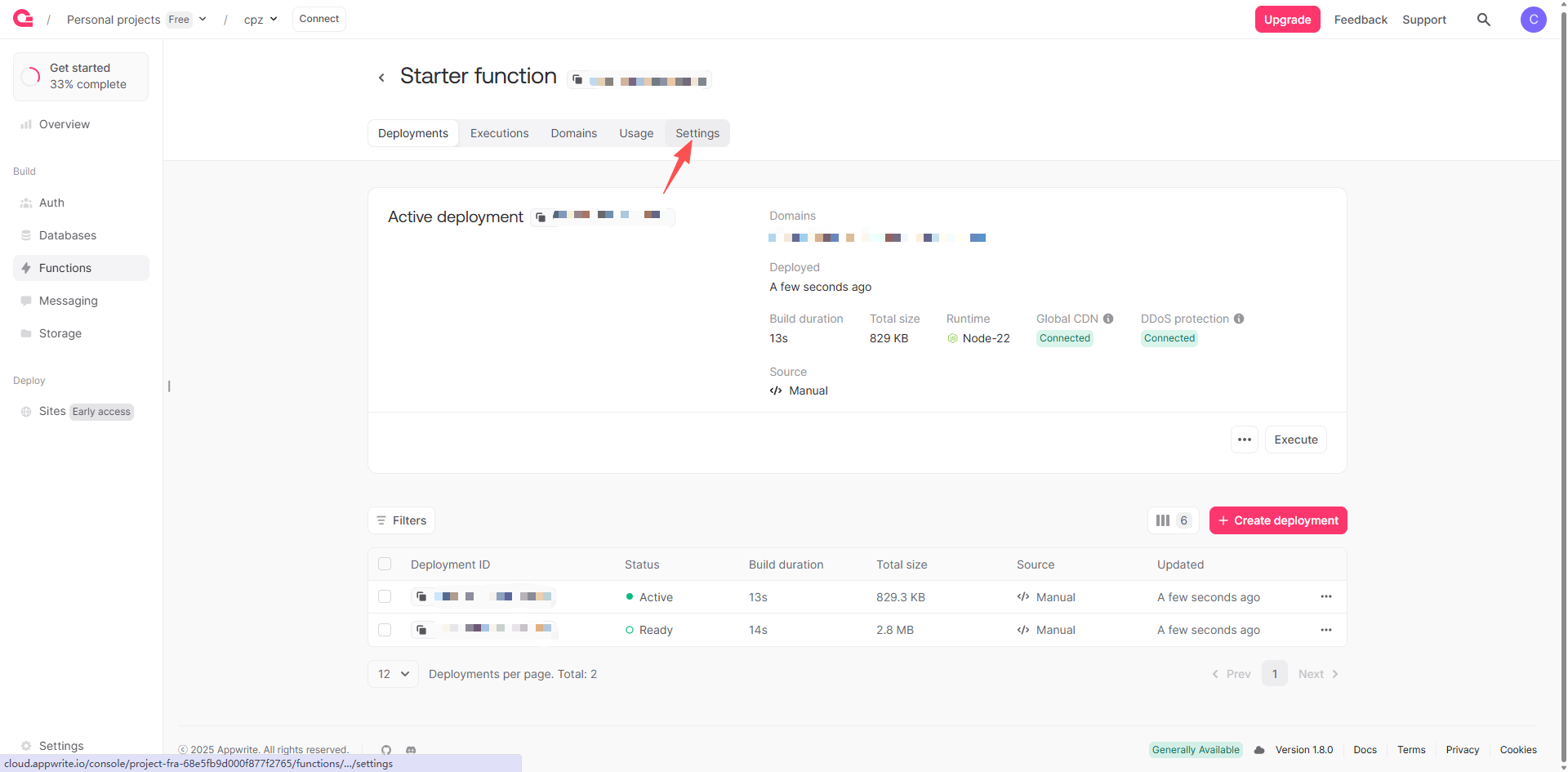Expand the Personal projects organization dropdown
The image size is (1568, 772).
(203, 20)
